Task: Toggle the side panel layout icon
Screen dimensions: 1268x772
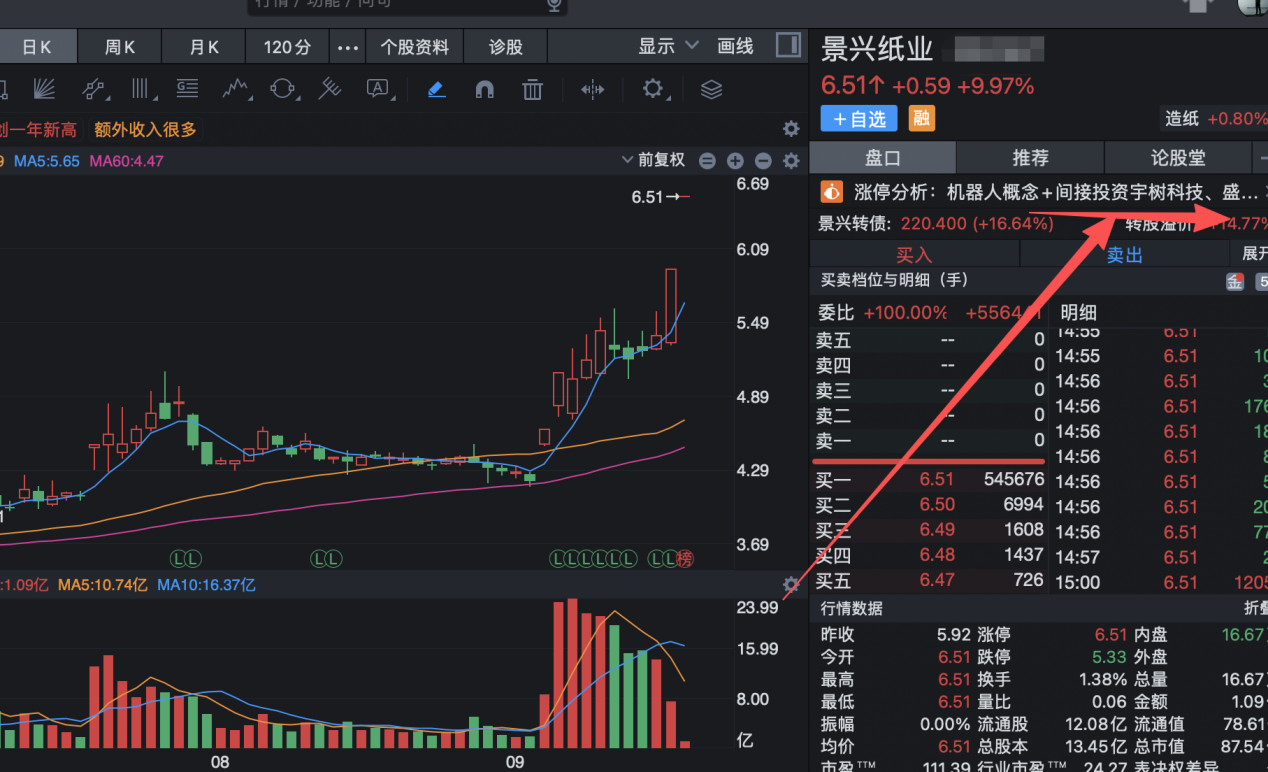Action: click(x=788, y=45)
